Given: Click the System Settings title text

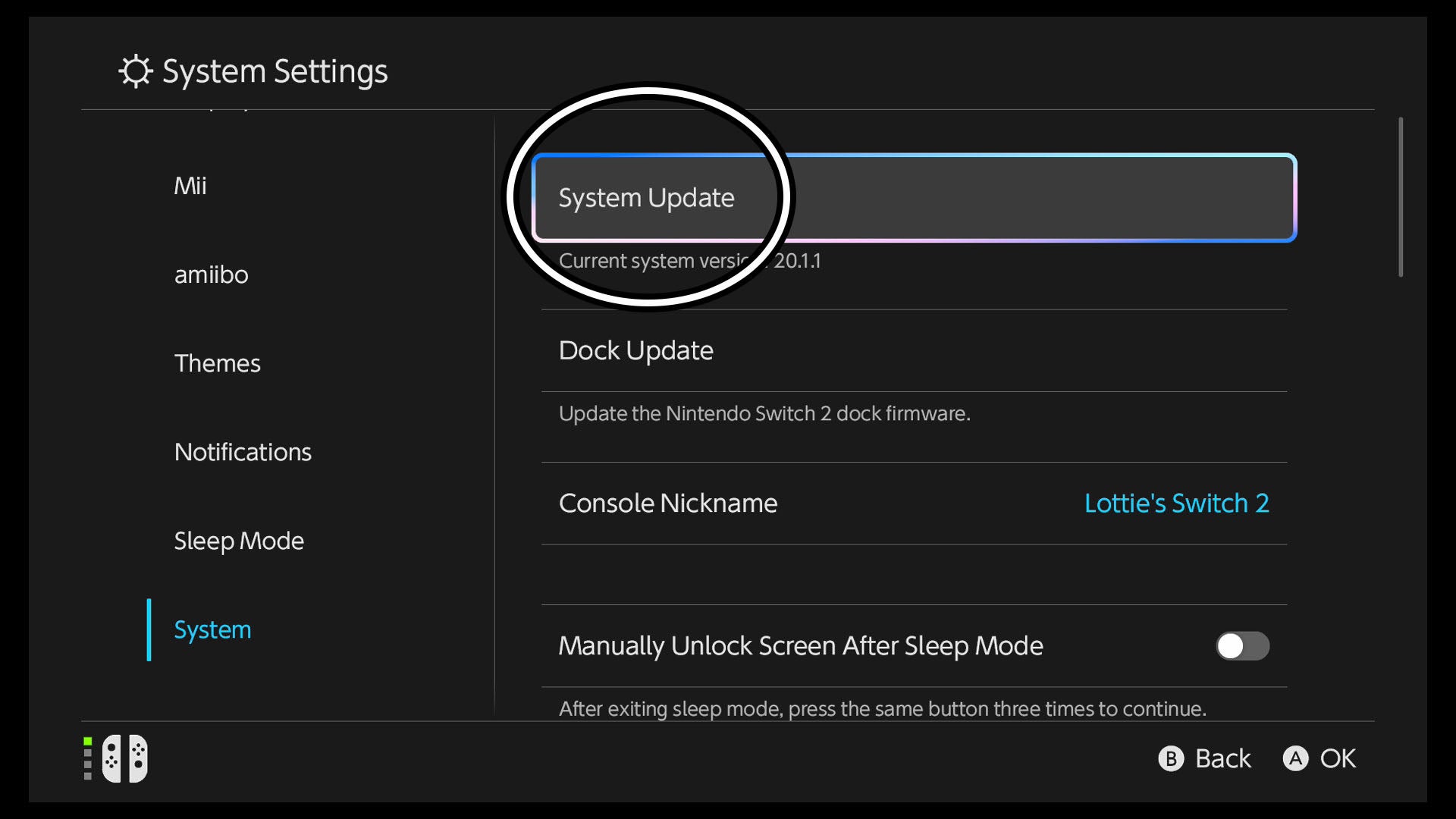Looking at the screenshot, I should click(x=275, y=72).
